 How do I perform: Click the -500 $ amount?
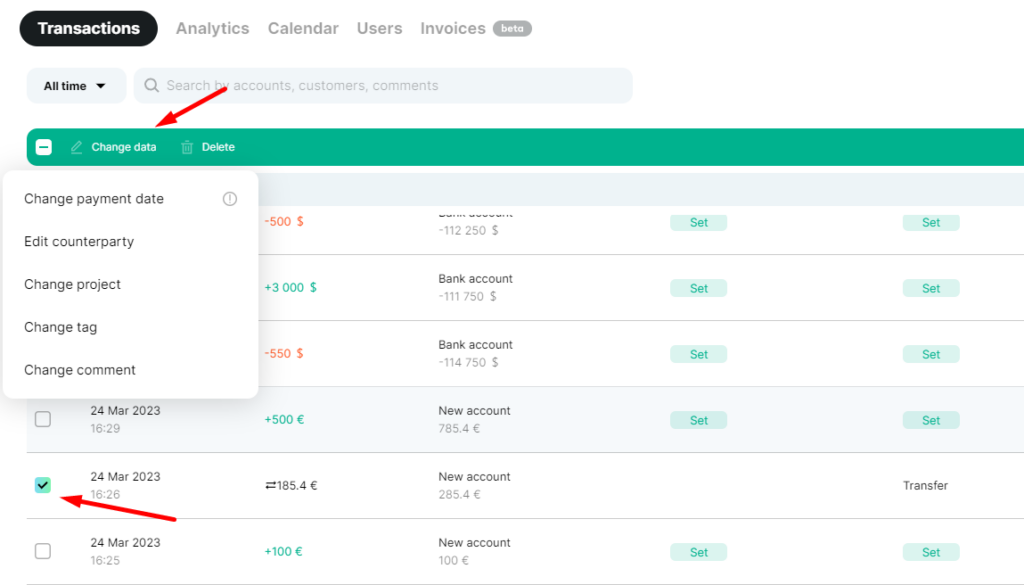point(284,222)
